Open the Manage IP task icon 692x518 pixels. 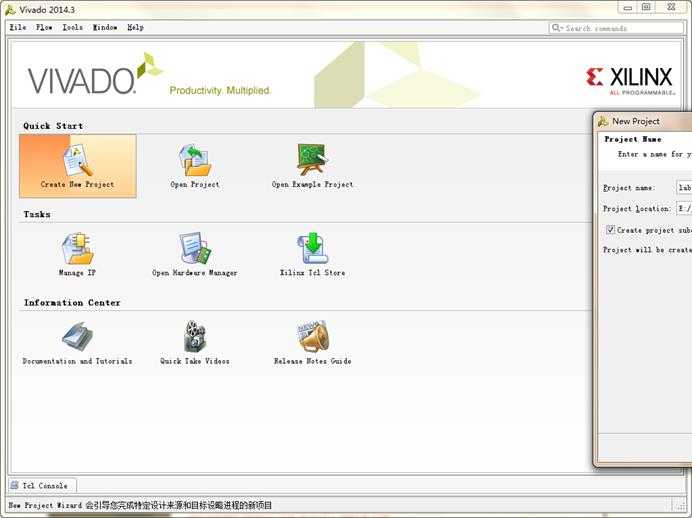pyautogui.click(x=78, y=248)
